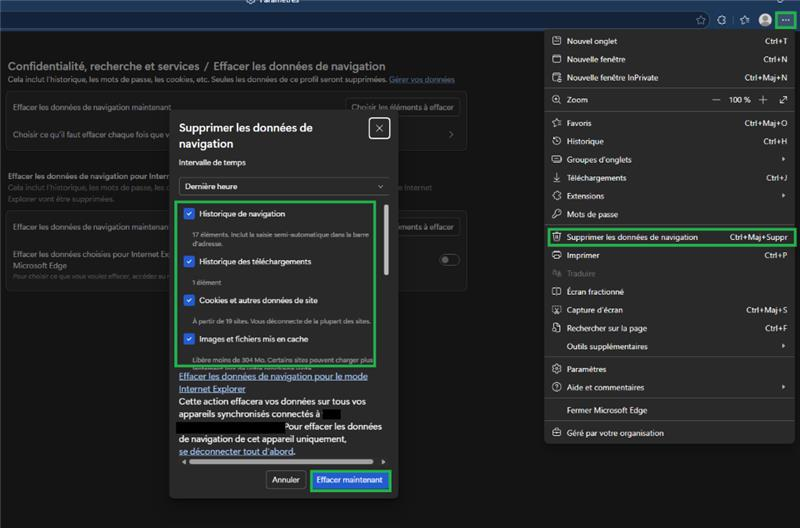
Task: Expand Outils supplémentaires submenu arrow
Action: pyautogui.click(x=783, y=346)
